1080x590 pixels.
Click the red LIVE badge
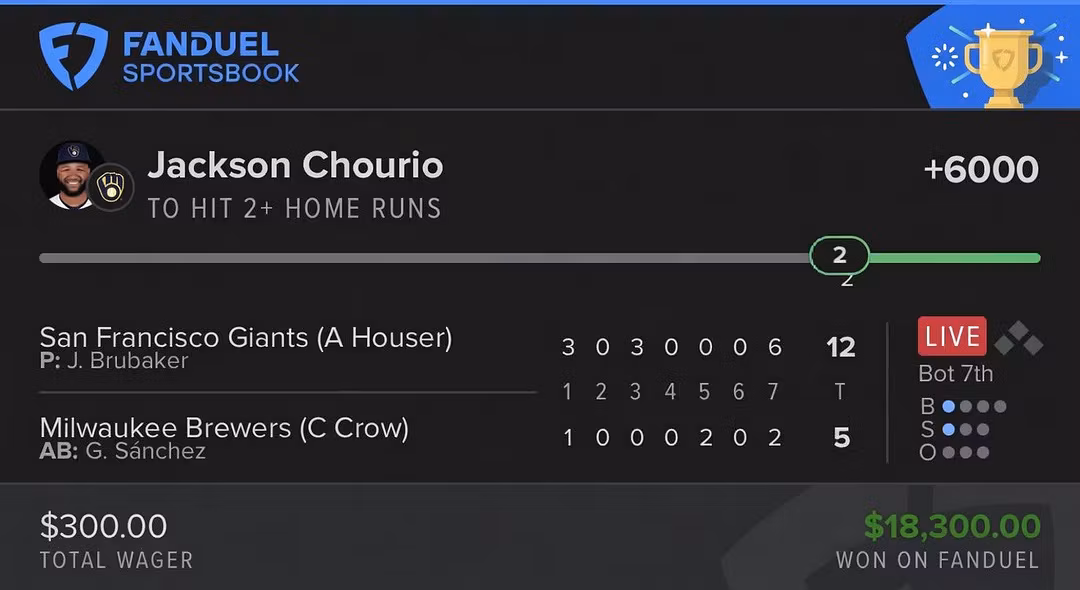coord(952,337)
